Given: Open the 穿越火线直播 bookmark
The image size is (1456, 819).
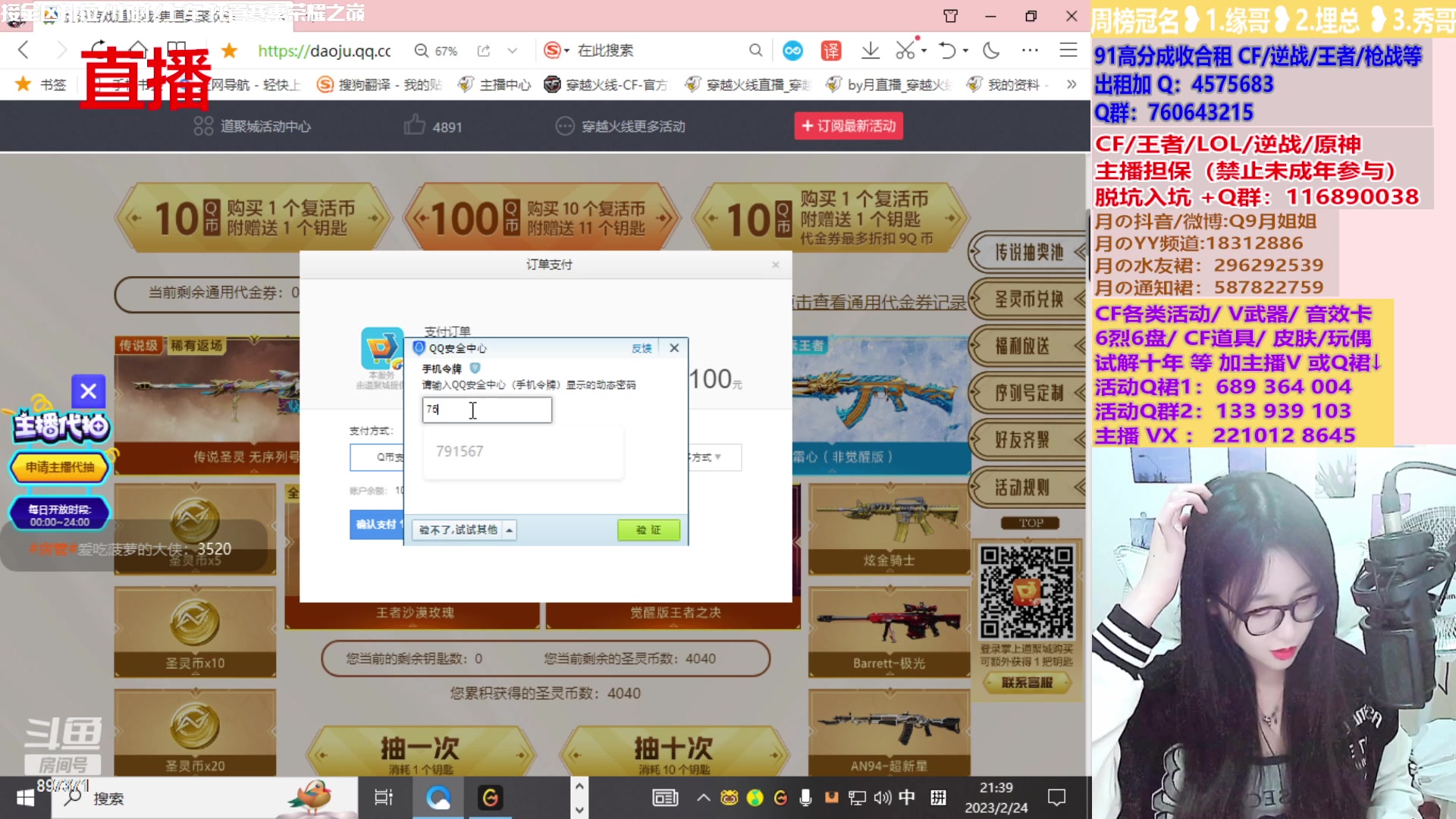Looking at the screenshot, I should point(748,84).
